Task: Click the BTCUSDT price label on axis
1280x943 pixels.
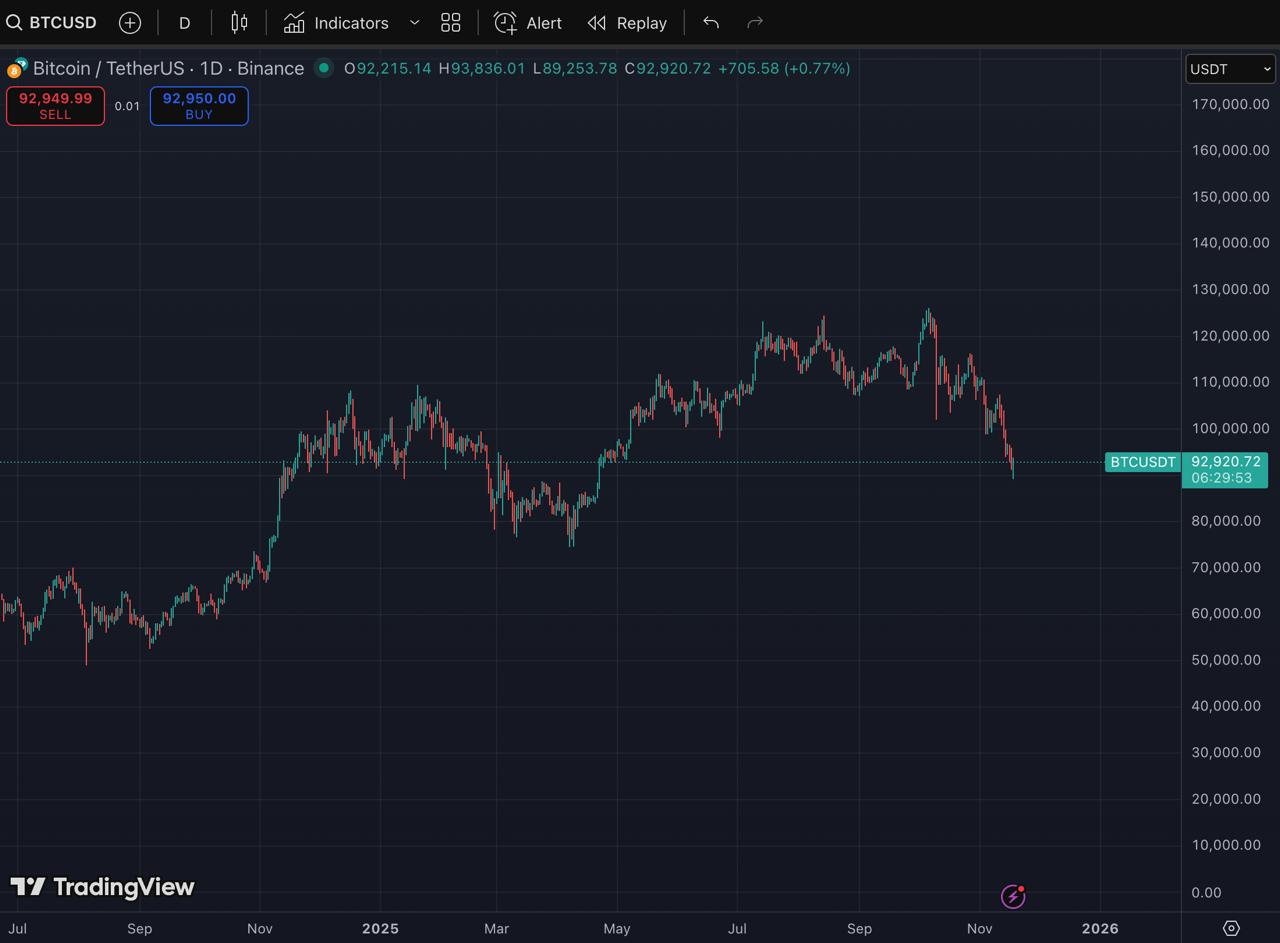Action: coord(1142,462)
